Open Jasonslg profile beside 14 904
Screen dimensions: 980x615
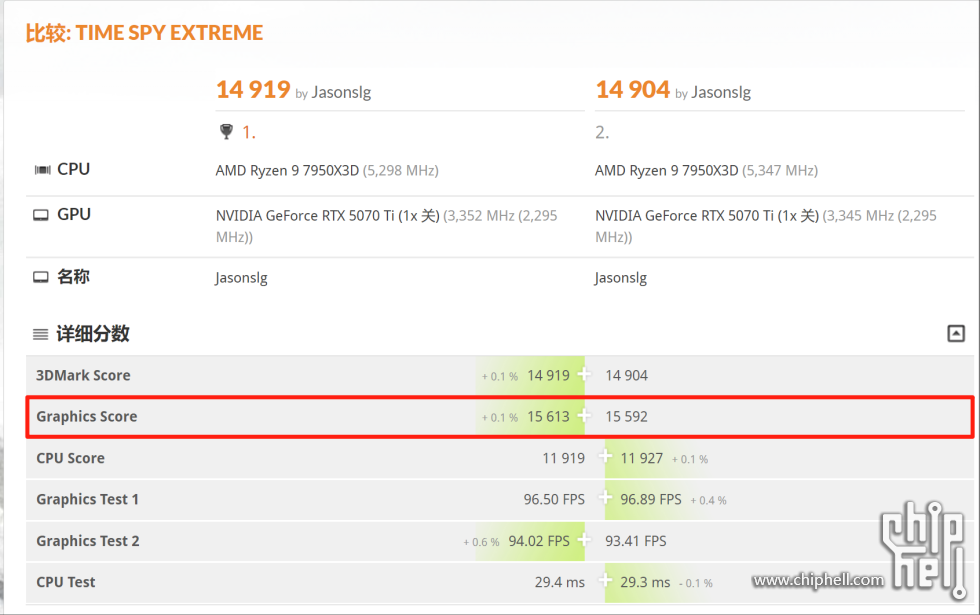click(x=721, y=92)
